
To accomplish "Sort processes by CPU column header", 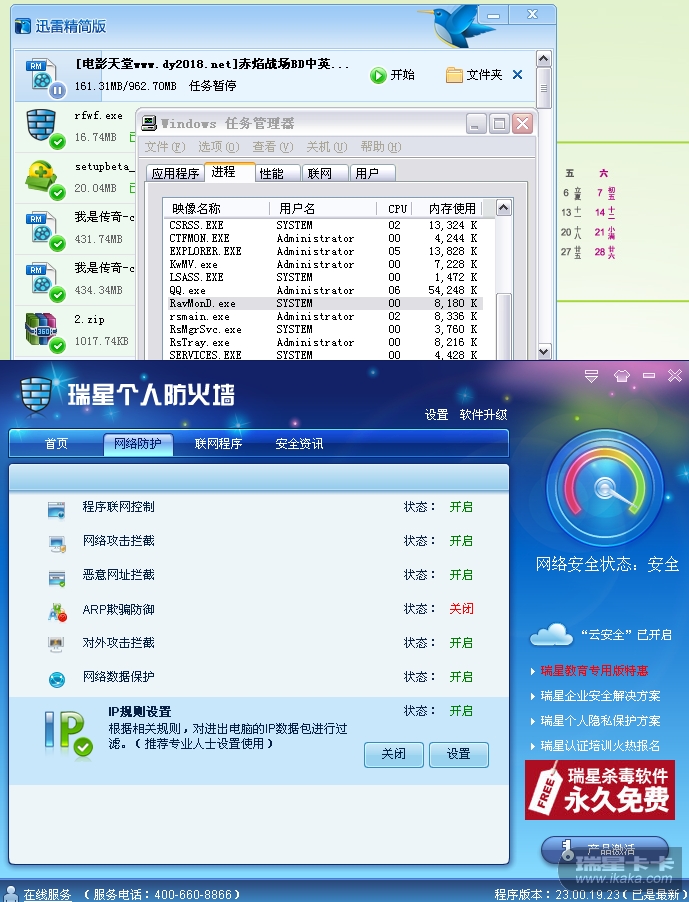I will (395, 208).
